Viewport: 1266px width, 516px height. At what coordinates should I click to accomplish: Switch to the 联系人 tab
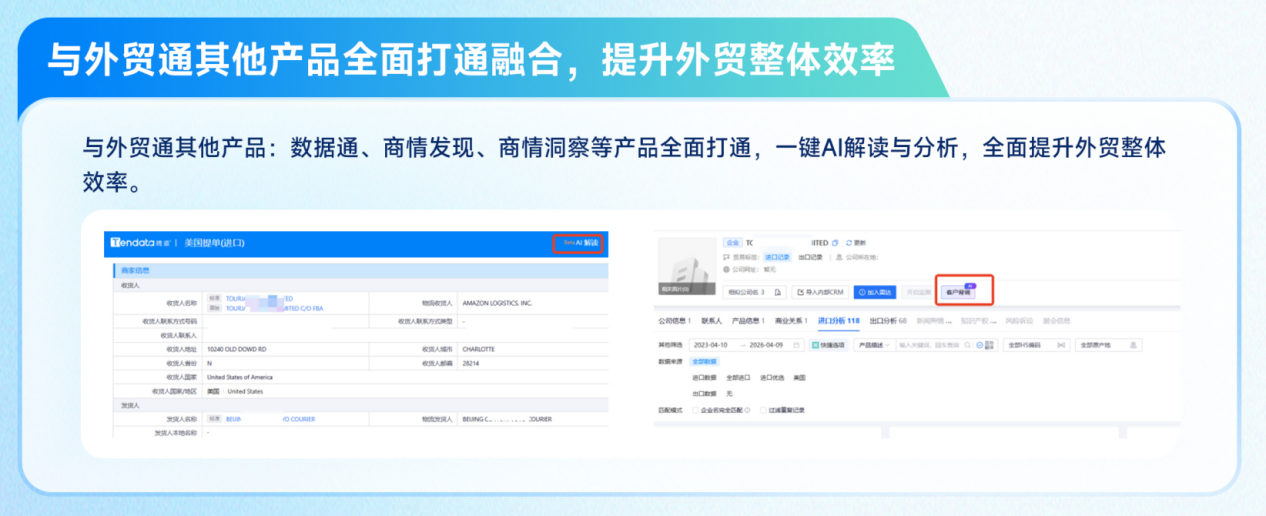pyautogui.click(x=711, y=321)
